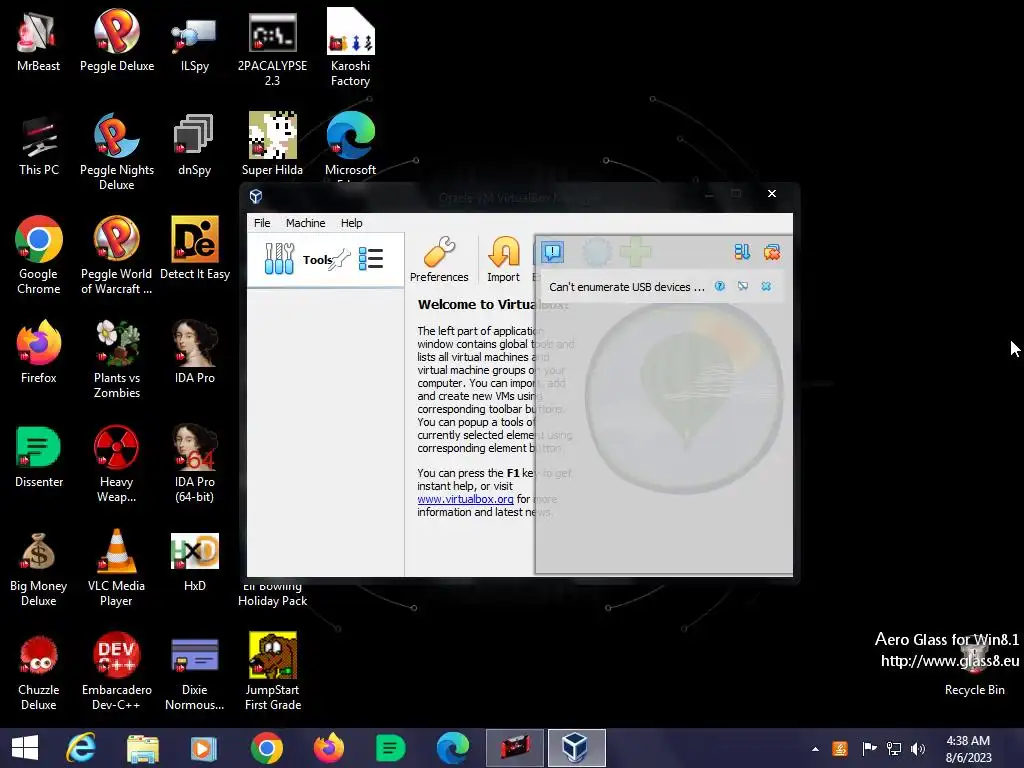
Task: Toggle notification sort order icon
Action: tap(741, 252)
